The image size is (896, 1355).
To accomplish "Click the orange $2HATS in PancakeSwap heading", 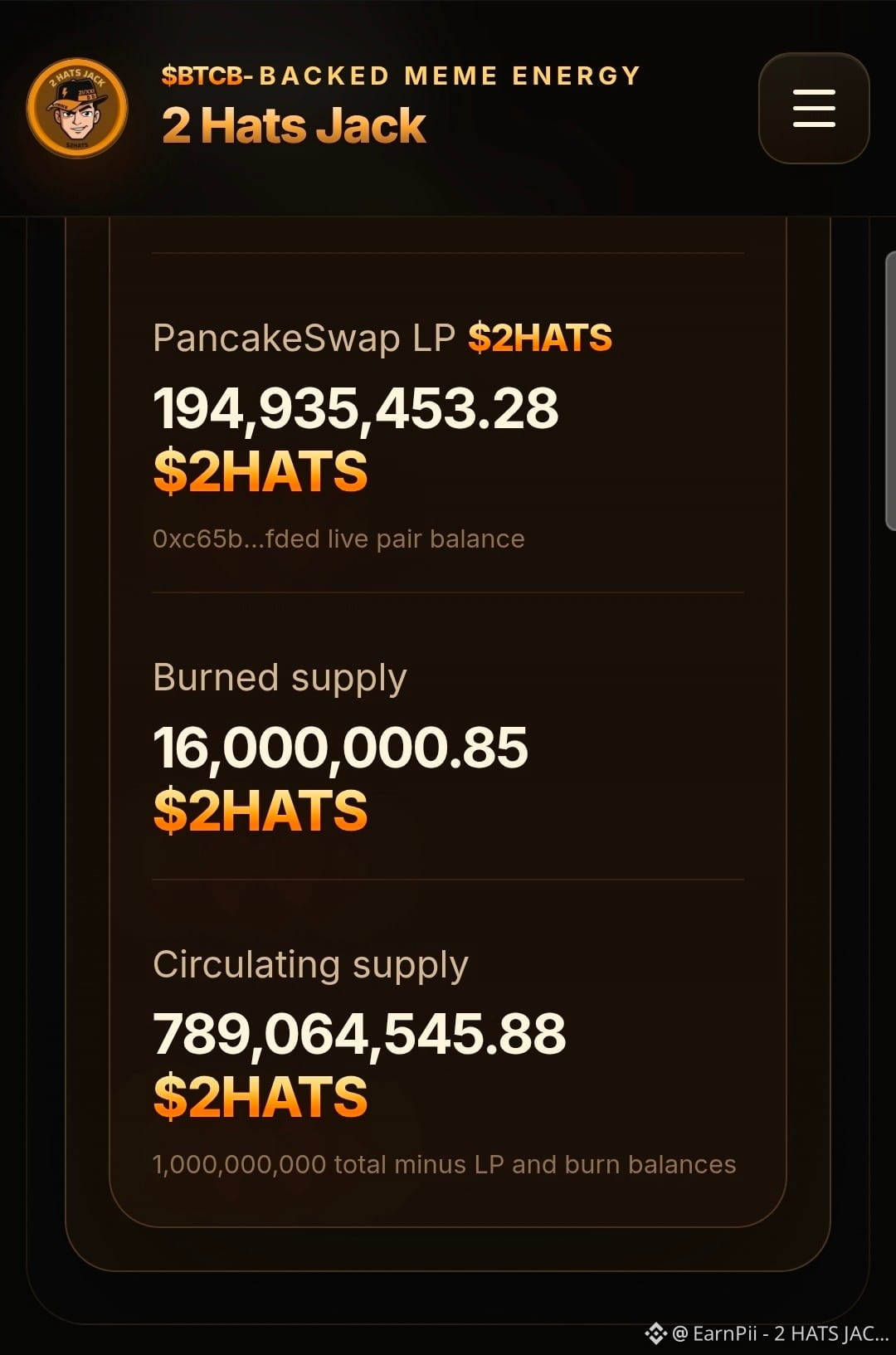I will [540, 339].
